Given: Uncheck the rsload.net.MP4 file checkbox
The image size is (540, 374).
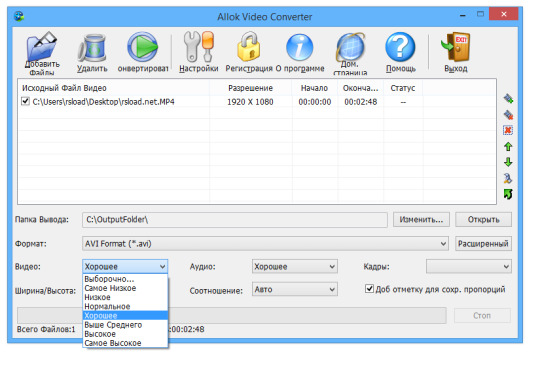Looking at the screenshot, I should [25, 101].
